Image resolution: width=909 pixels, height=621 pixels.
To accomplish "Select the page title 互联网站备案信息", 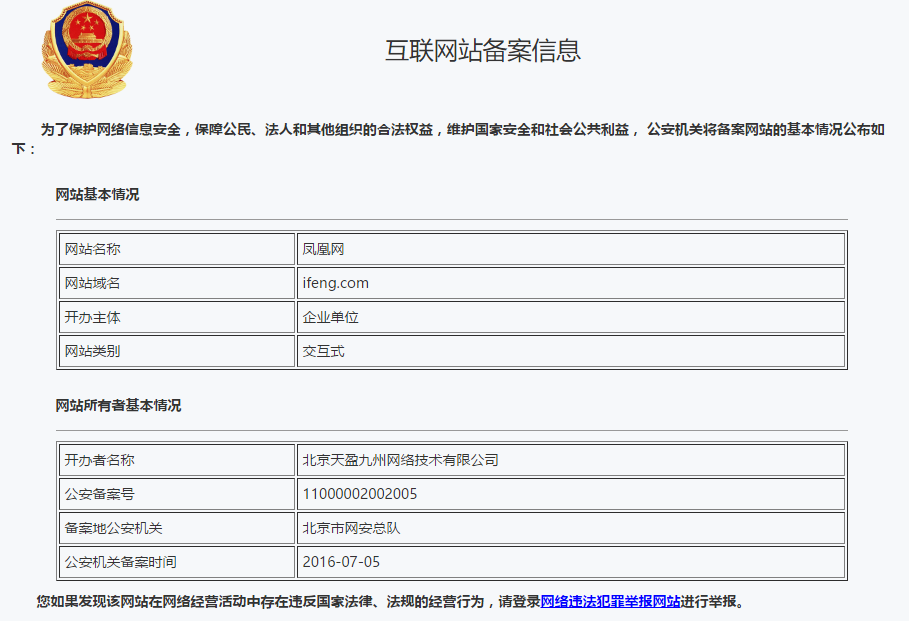I will 483,50.
